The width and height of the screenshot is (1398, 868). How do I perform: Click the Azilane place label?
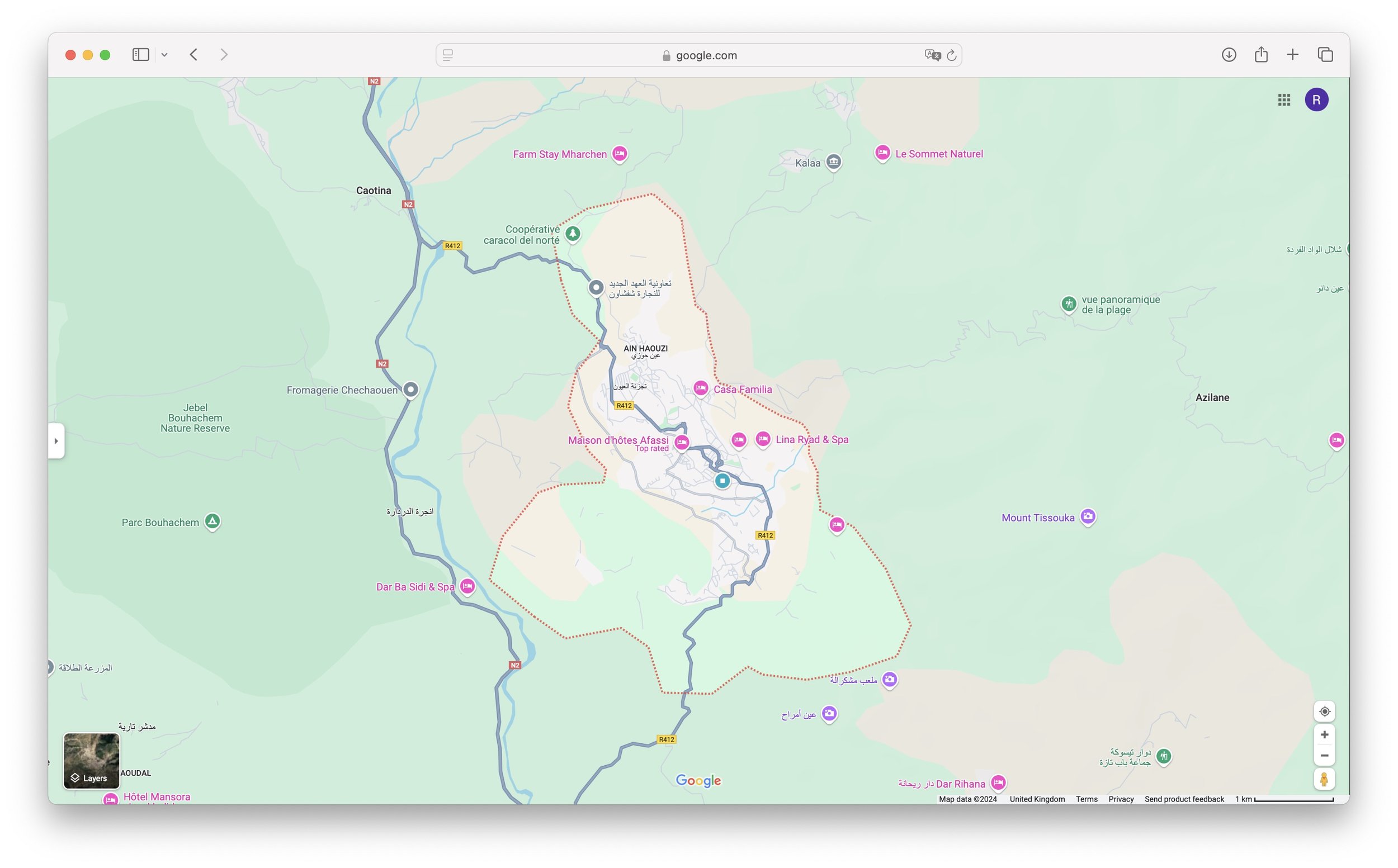1212,398
